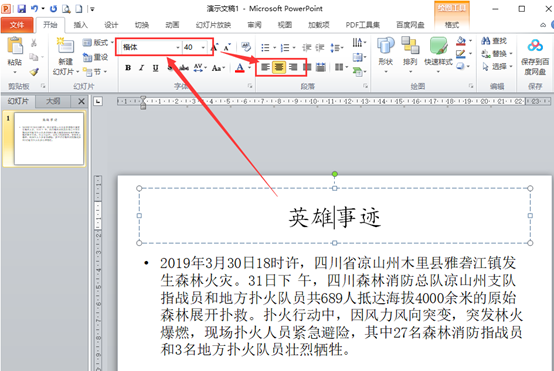Click the Save to Baidu Netdisk icon

tap(535, 46)
